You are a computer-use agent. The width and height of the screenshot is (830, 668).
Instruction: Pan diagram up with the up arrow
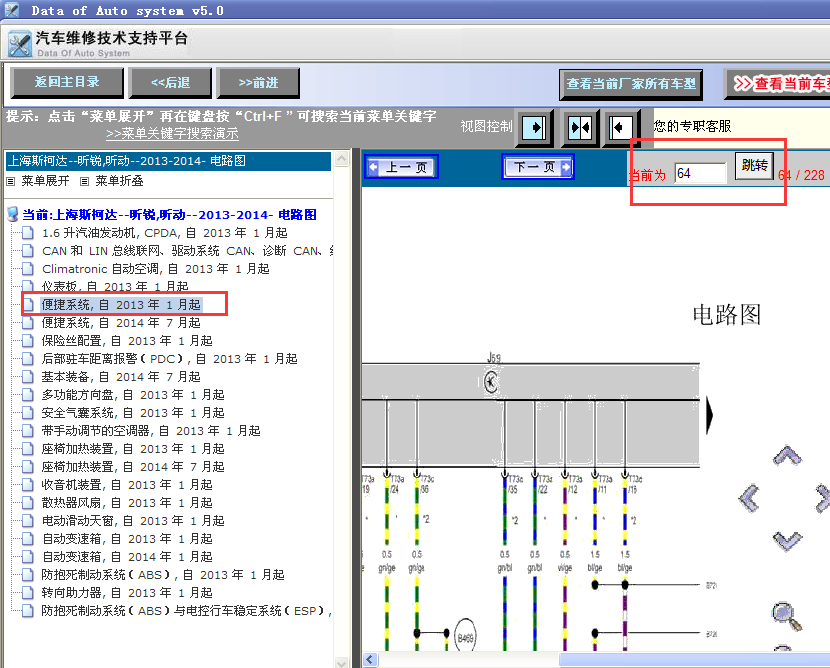point(787,455)
